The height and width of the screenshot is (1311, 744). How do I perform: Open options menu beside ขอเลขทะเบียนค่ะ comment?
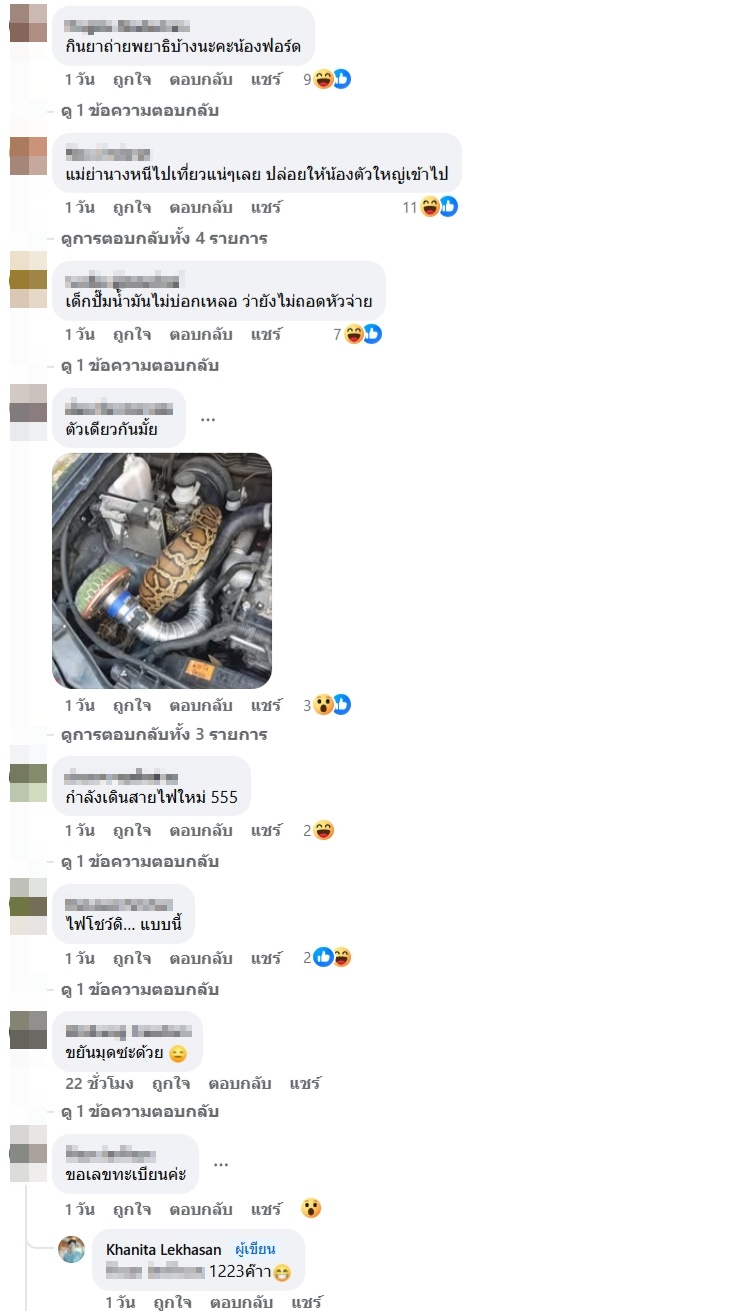click(221, 1165)
